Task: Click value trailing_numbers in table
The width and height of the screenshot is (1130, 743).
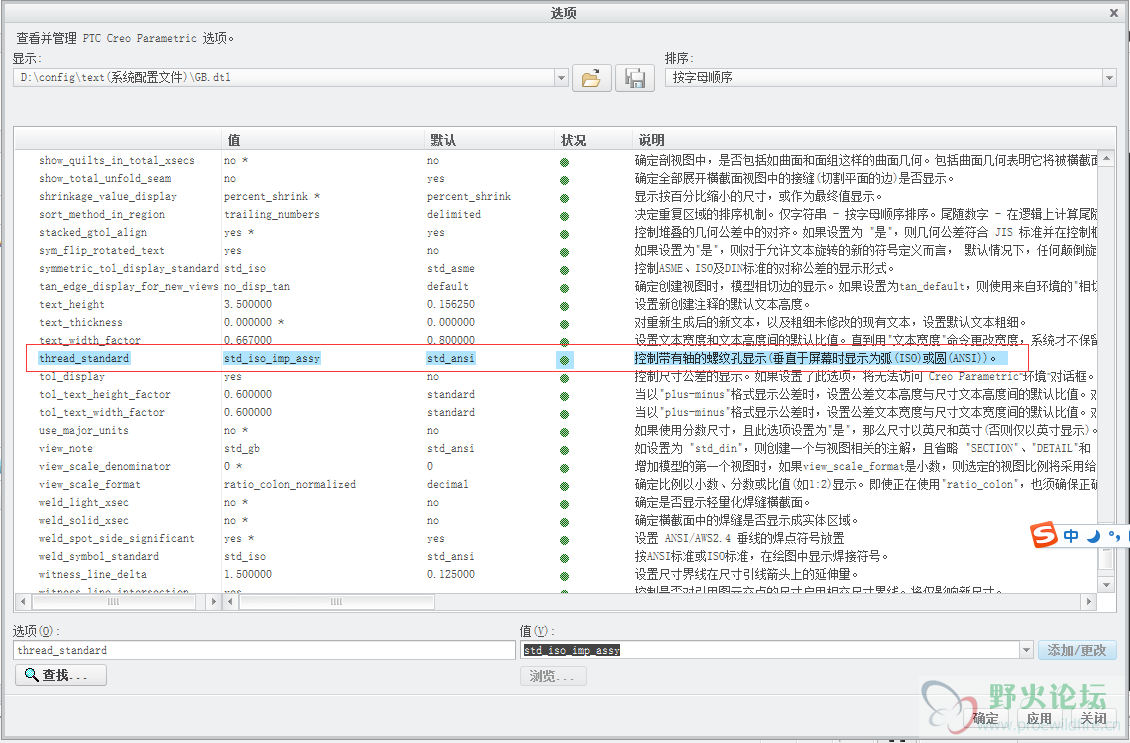Action: point(272,214)
